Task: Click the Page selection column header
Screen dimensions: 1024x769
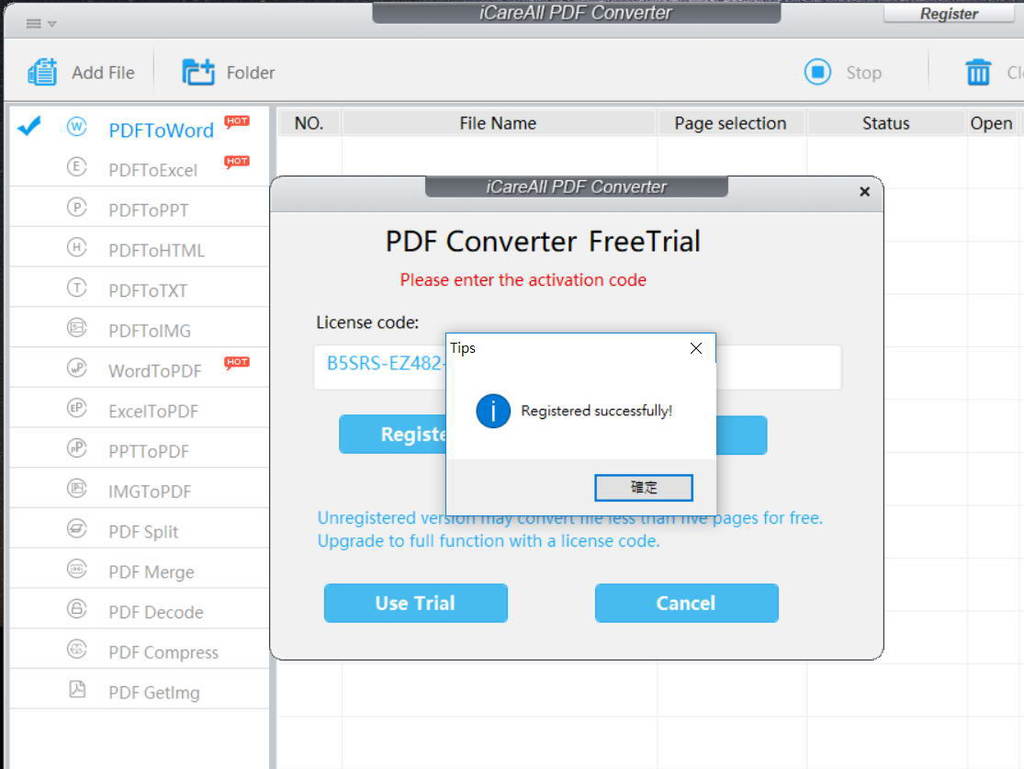Action: pyautogui.click(x=731, y=123)
